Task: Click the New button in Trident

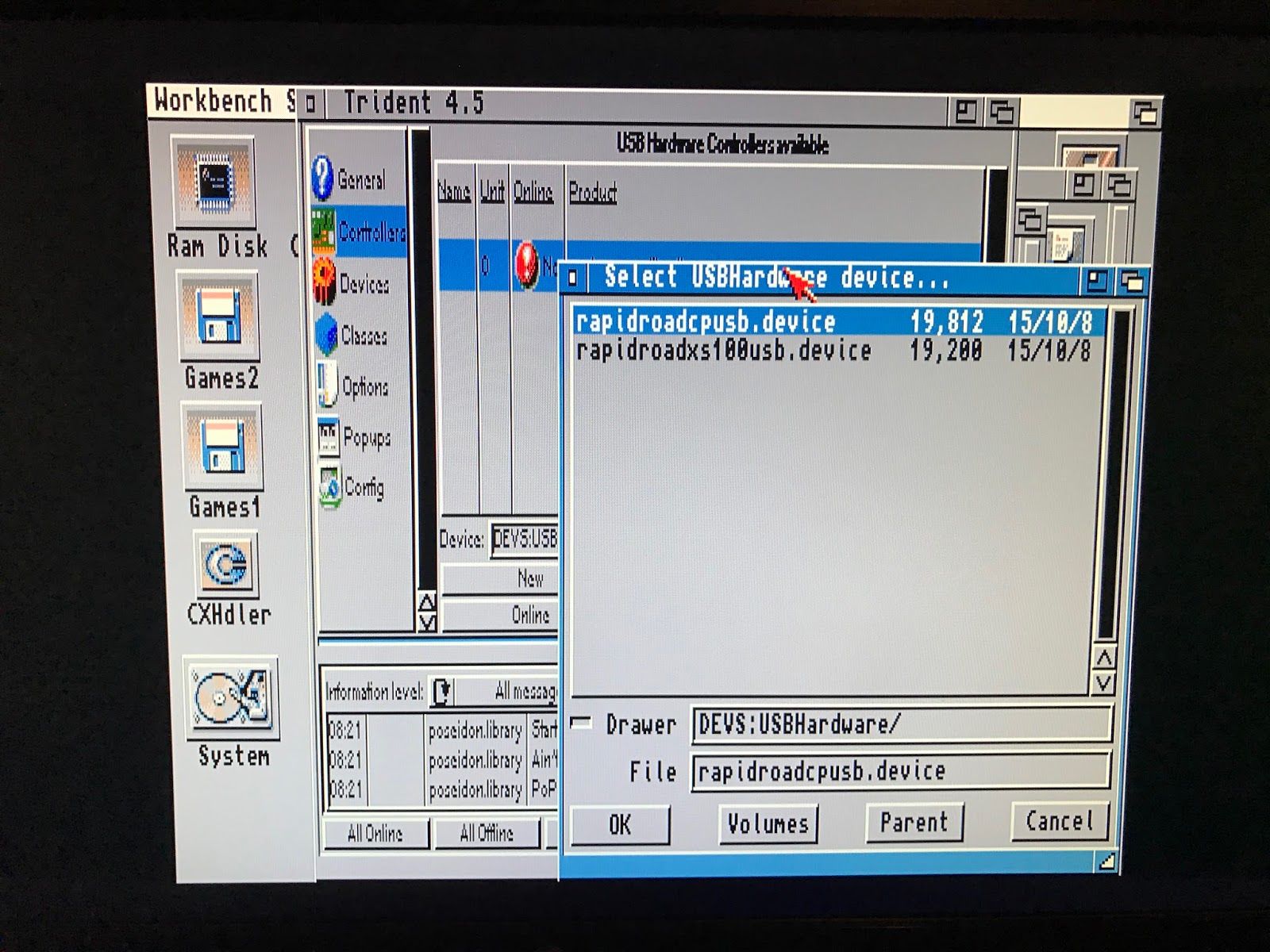Action: tap(501, 579)
